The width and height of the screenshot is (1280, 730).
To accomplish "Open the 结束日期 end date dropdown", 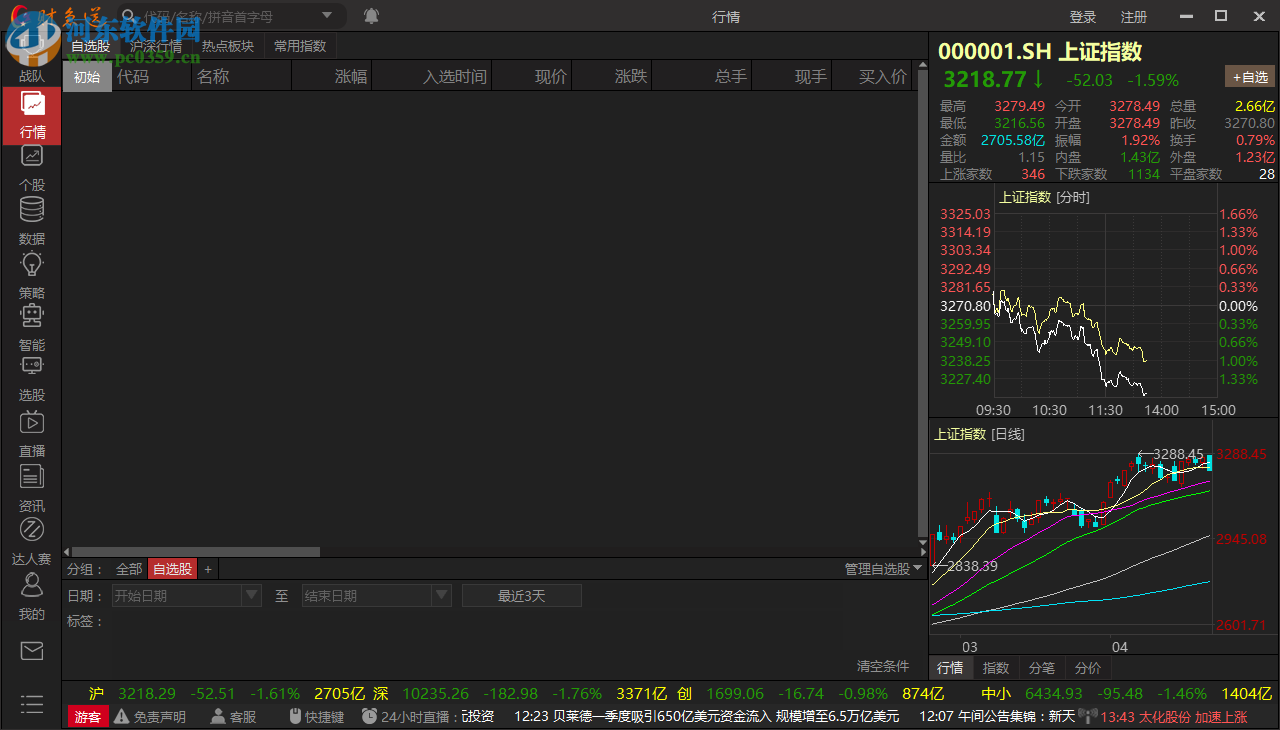I will coord(442,595).
